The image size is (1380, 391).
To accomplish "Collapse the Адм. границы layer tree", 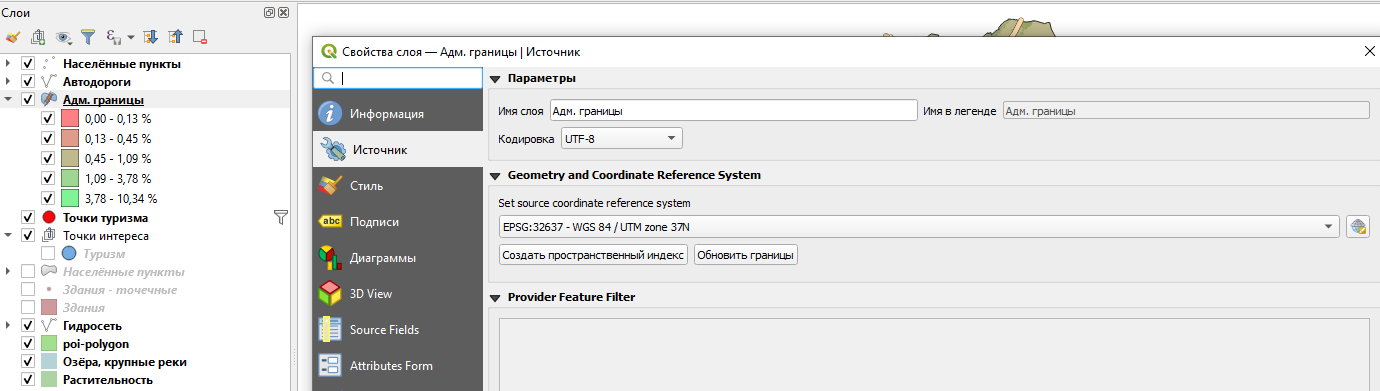I will click(9, 100).
